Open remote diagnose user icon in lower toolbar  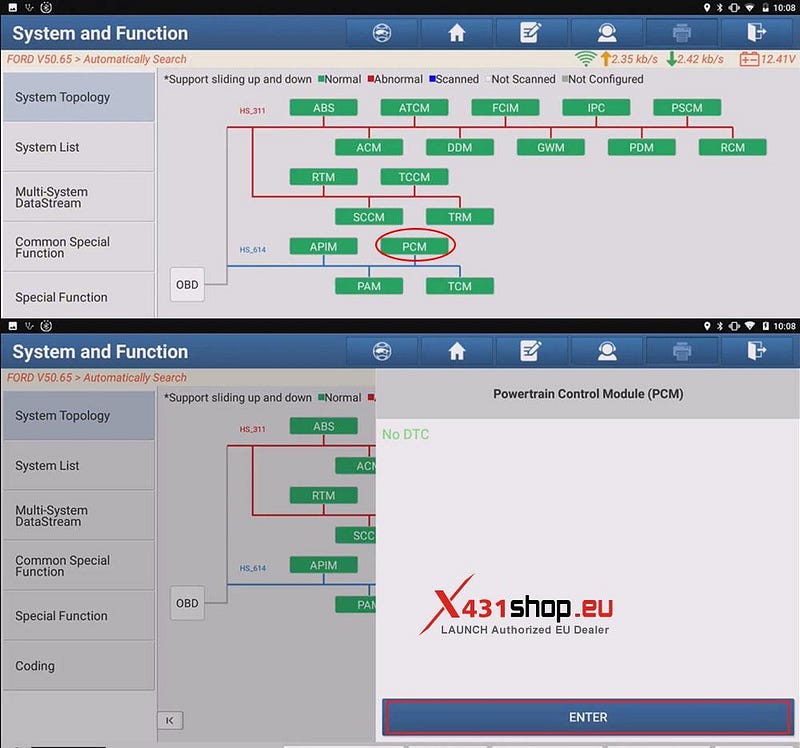[607, 351]
